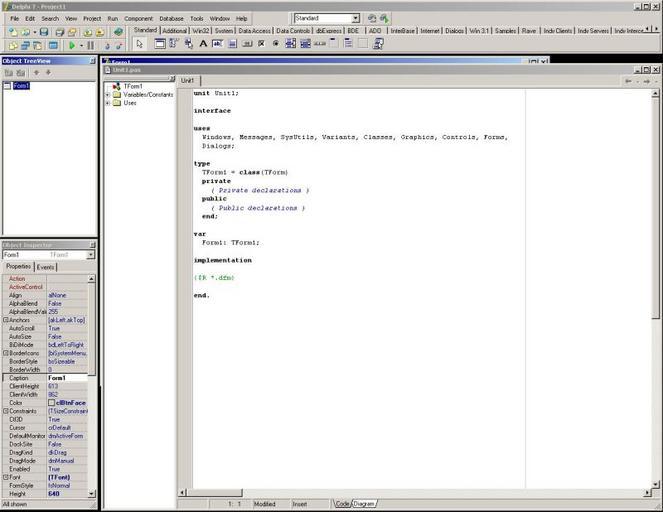Select the ComboBox component icon
This screenshot has height=512, width=663.
pos(305,44)
